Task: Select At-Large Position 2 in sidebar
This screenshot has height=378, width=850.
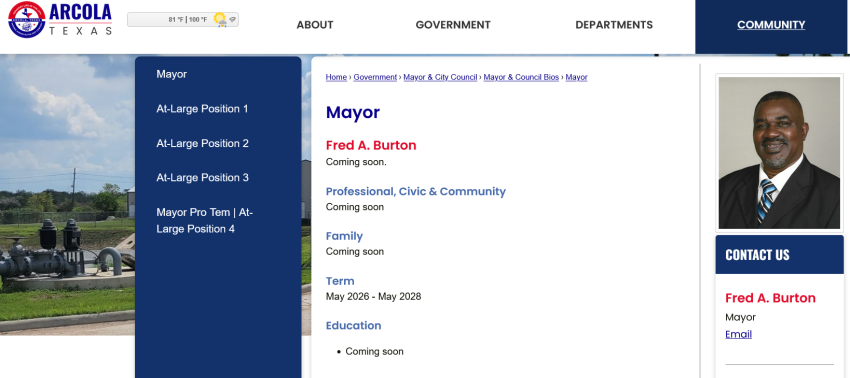Action: click(202, 144)
